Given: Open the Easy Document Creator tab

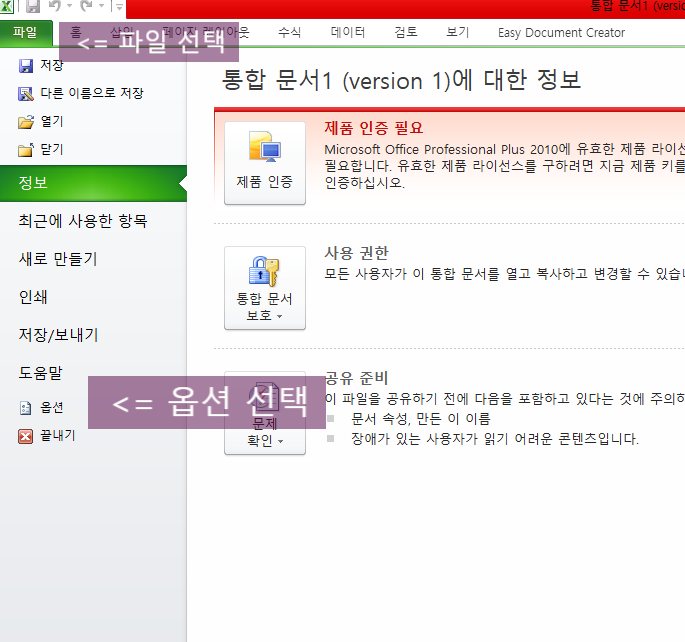Looking at the screenshot, I should click(561, 33).
